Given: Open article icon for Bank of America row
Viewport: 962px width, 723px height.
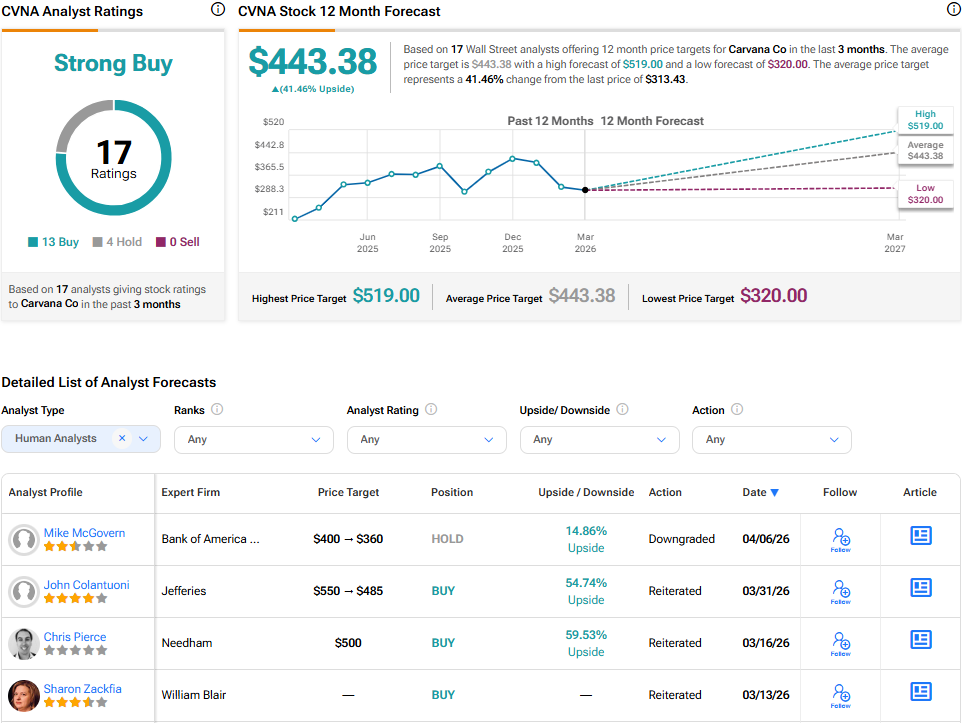Looking at the screenshot, I should coord(920,536).
